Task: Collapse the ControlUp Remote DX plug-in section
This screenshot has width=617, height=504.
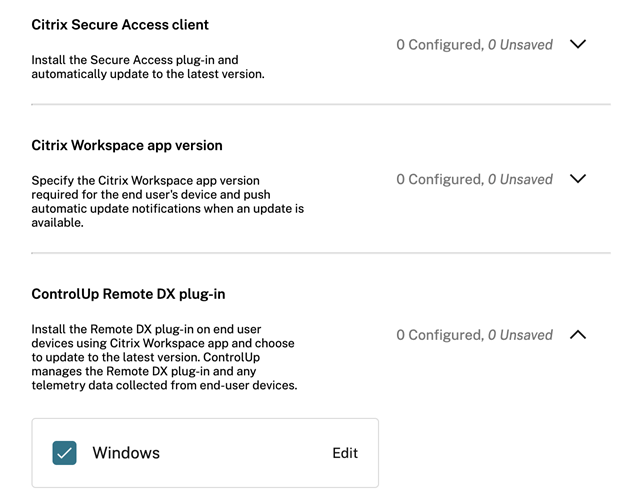Action: 576,335
